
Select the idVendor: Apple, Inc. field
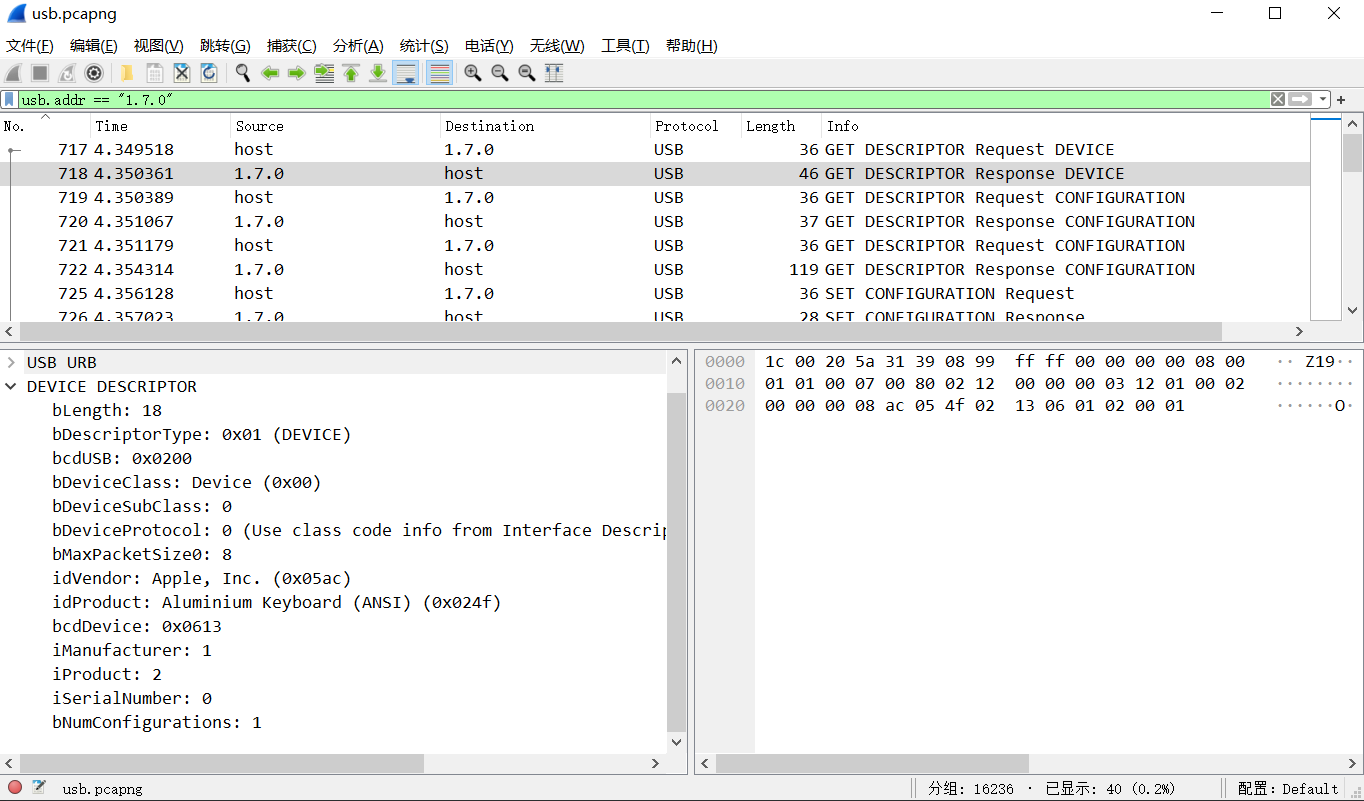pos(201,578)
